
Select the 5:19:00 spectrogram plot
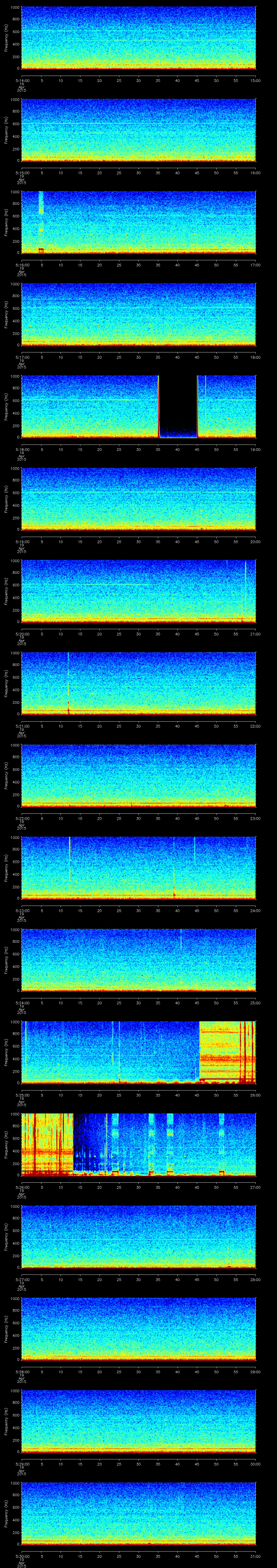pos(138,499)
